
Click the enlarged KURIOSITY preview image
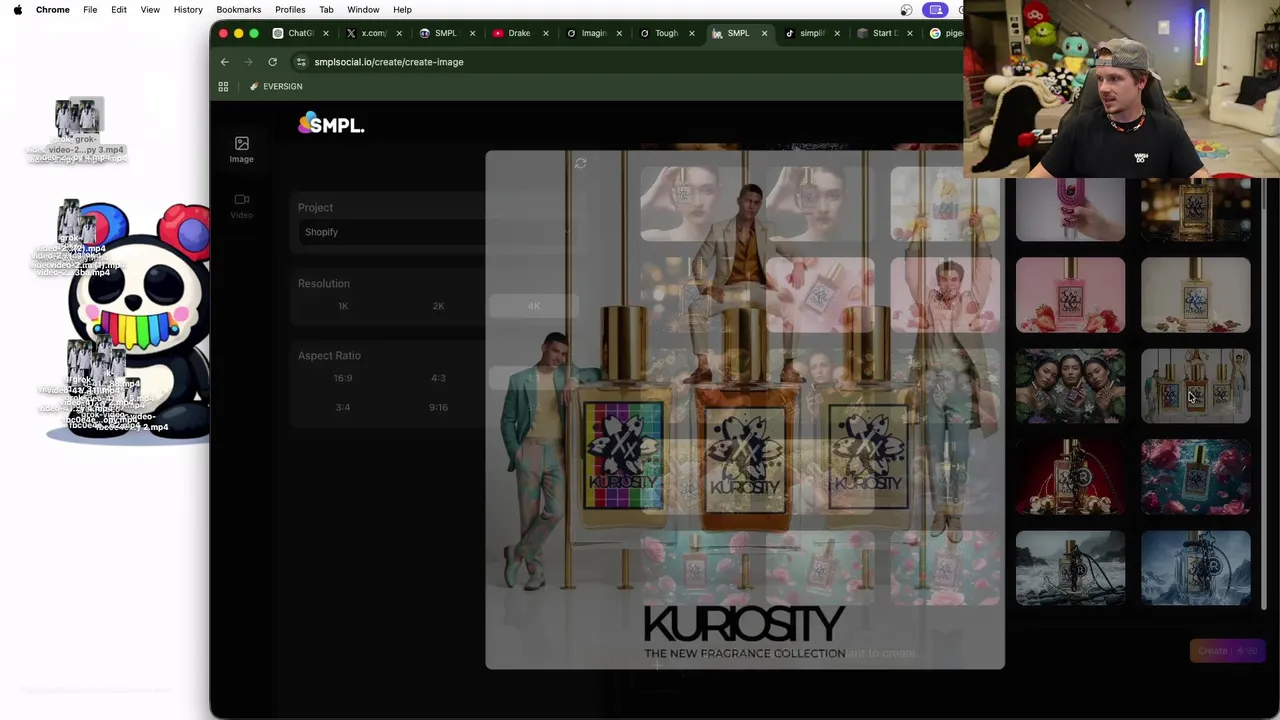(x=745, y=410)
